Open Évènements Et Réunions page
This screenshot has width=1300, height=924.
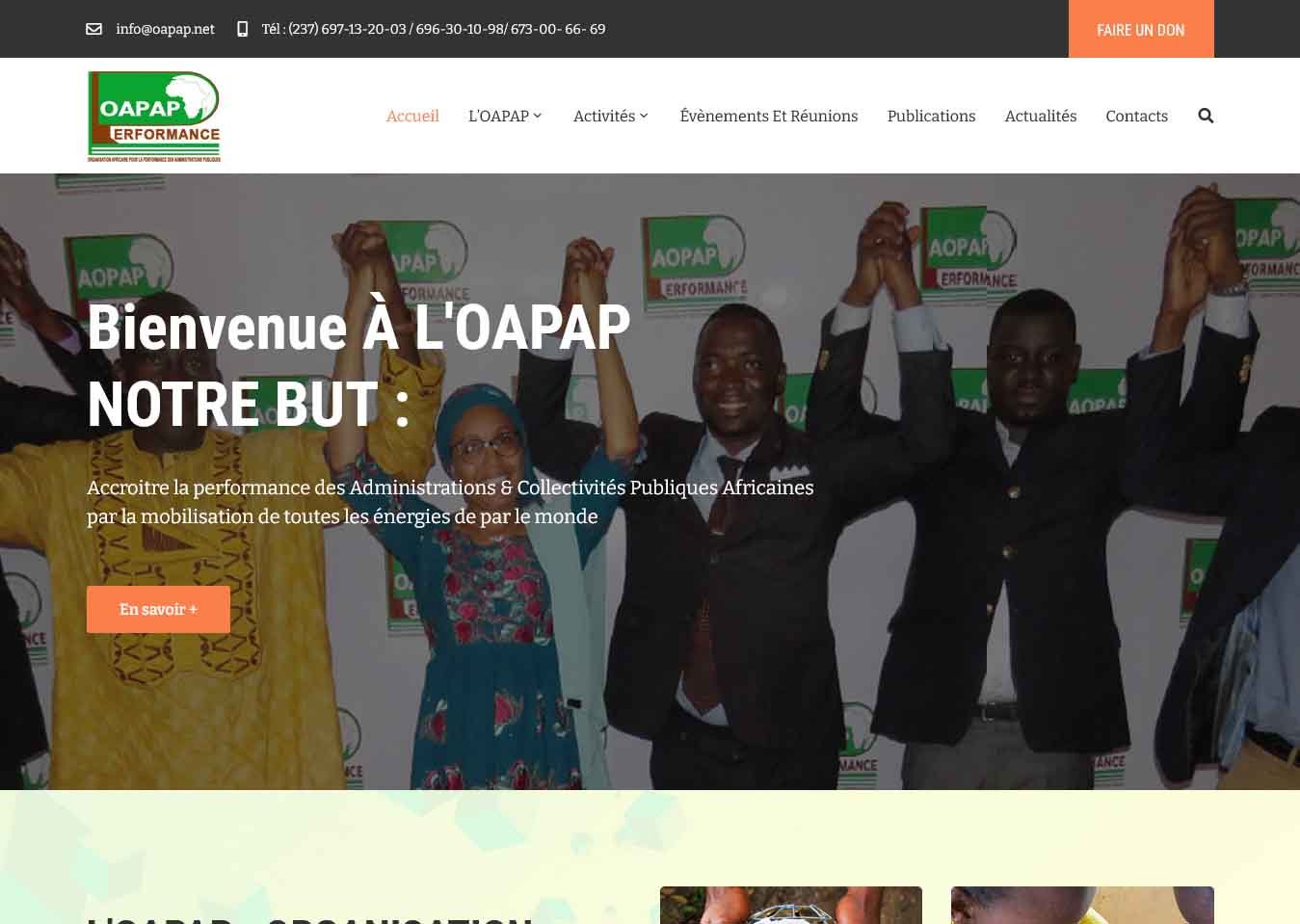pyautogui.click(x=769, y=116)
